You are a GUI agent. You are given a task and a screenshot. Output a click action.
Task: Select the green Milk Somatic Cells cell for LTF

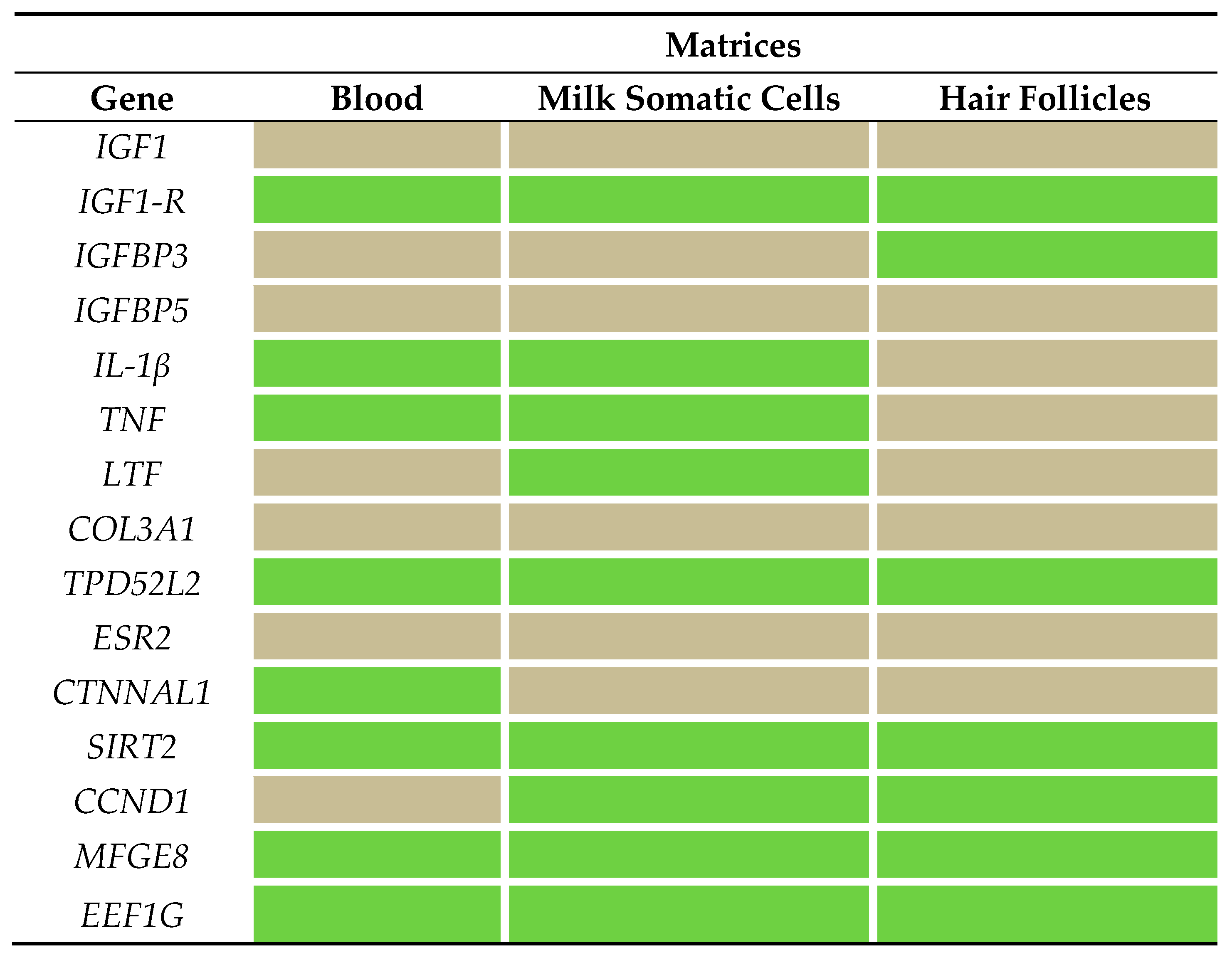(x=688, y=473)
